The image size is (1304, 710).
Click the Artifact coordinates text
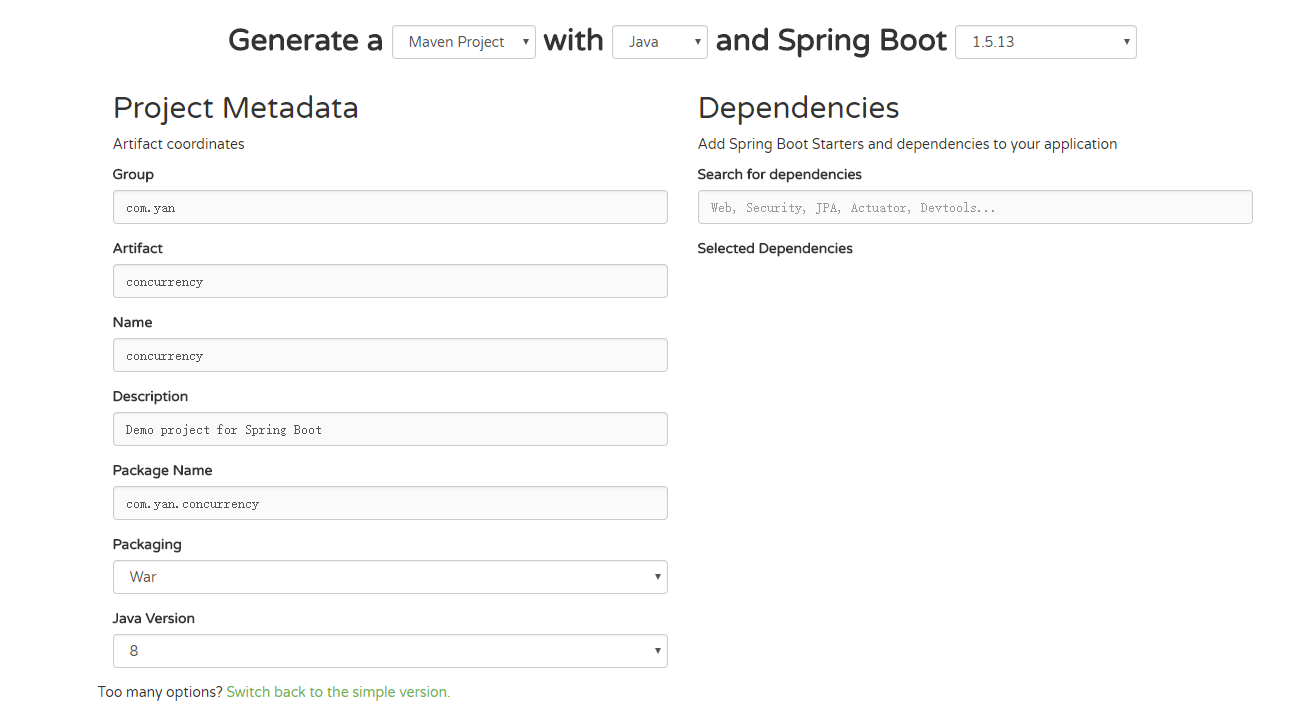[x=179, y=144]
